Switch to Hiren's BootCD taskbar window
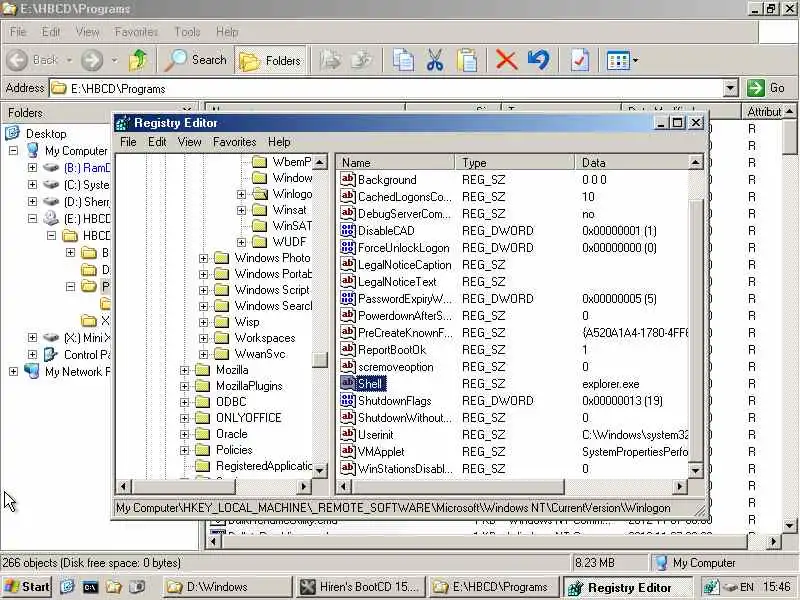 pyautogui.click(x=361, y=587)
